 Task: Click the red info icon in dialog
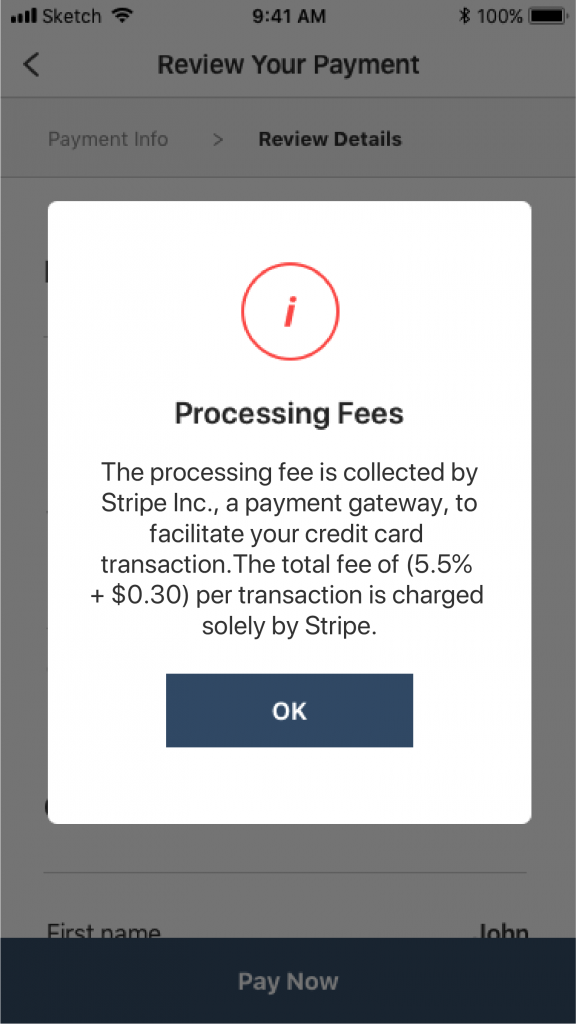pyautogui.click(x=290, y=312)
